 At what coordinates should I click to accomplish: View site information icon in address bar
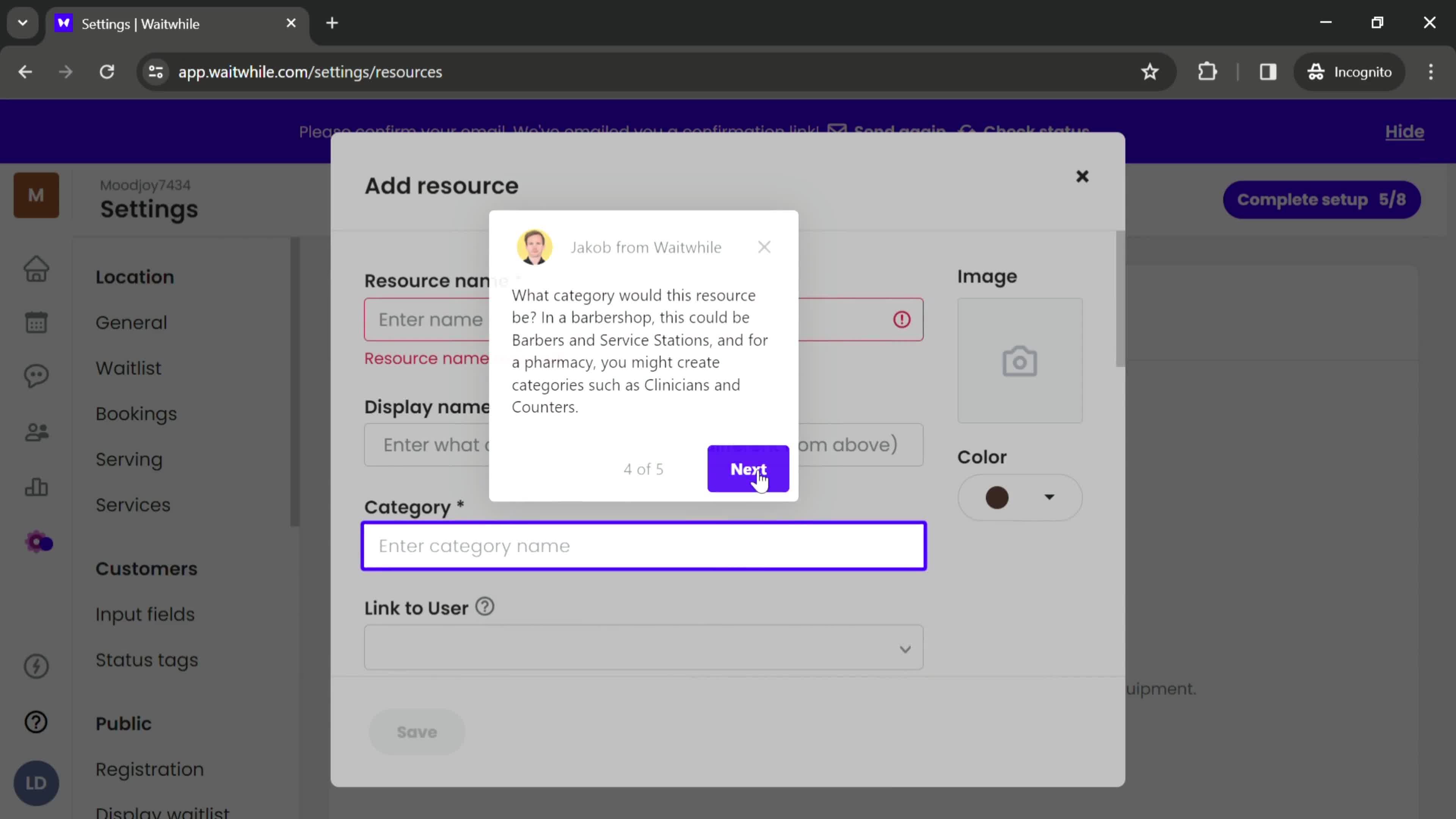156,72
